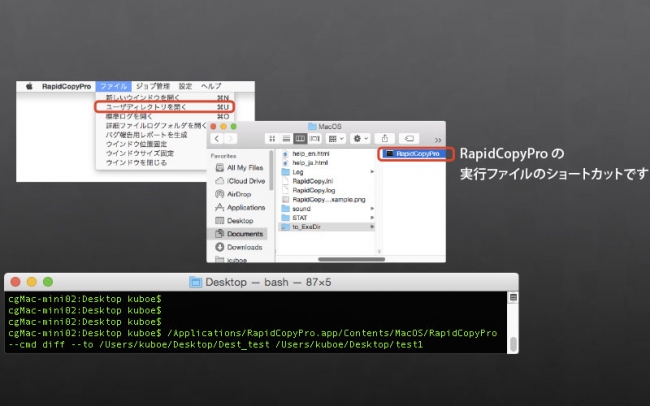
Task: Click the Finder Share button
Action: coord(385,139)
